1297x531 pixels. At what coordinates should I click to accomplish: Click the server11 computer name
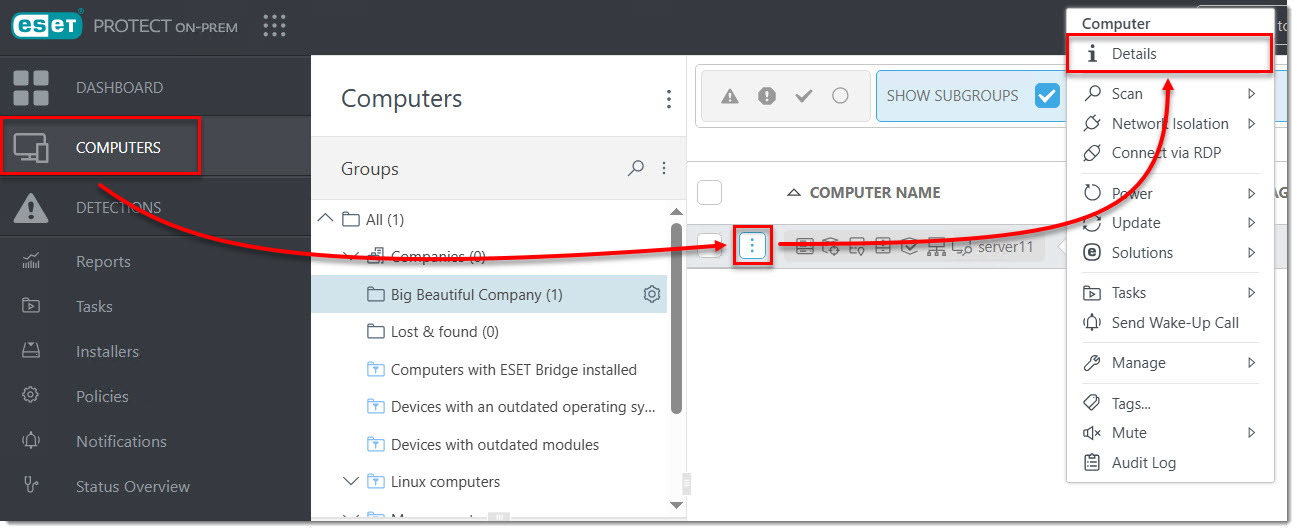point(1005,246)
